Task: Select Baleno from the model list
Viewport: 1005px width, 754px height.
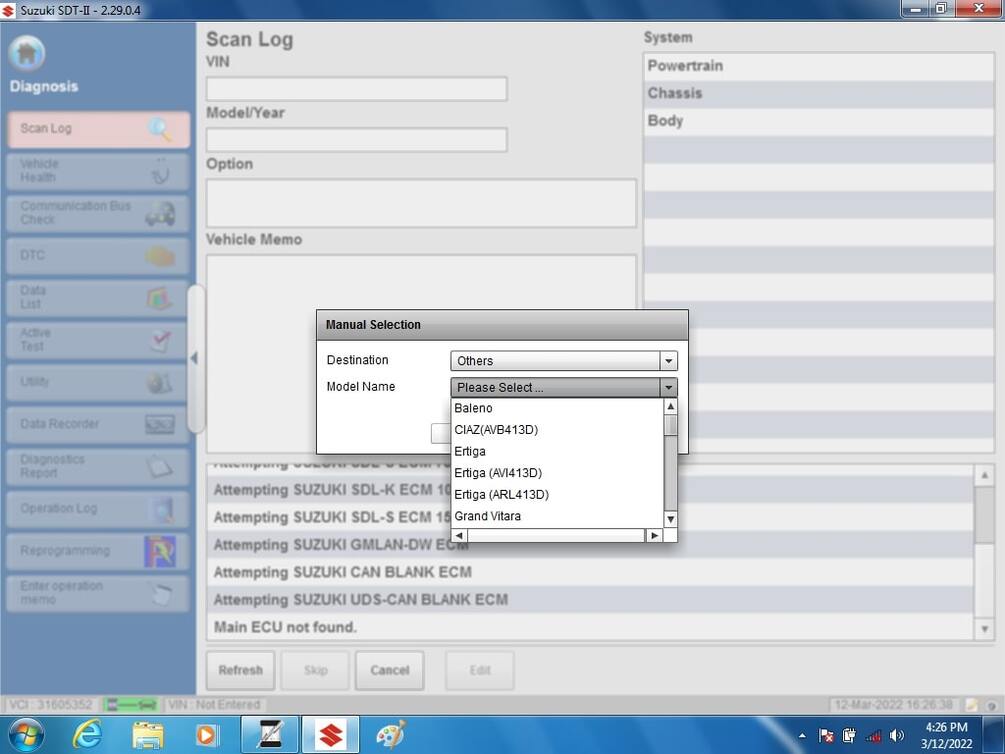Action: 473,408
